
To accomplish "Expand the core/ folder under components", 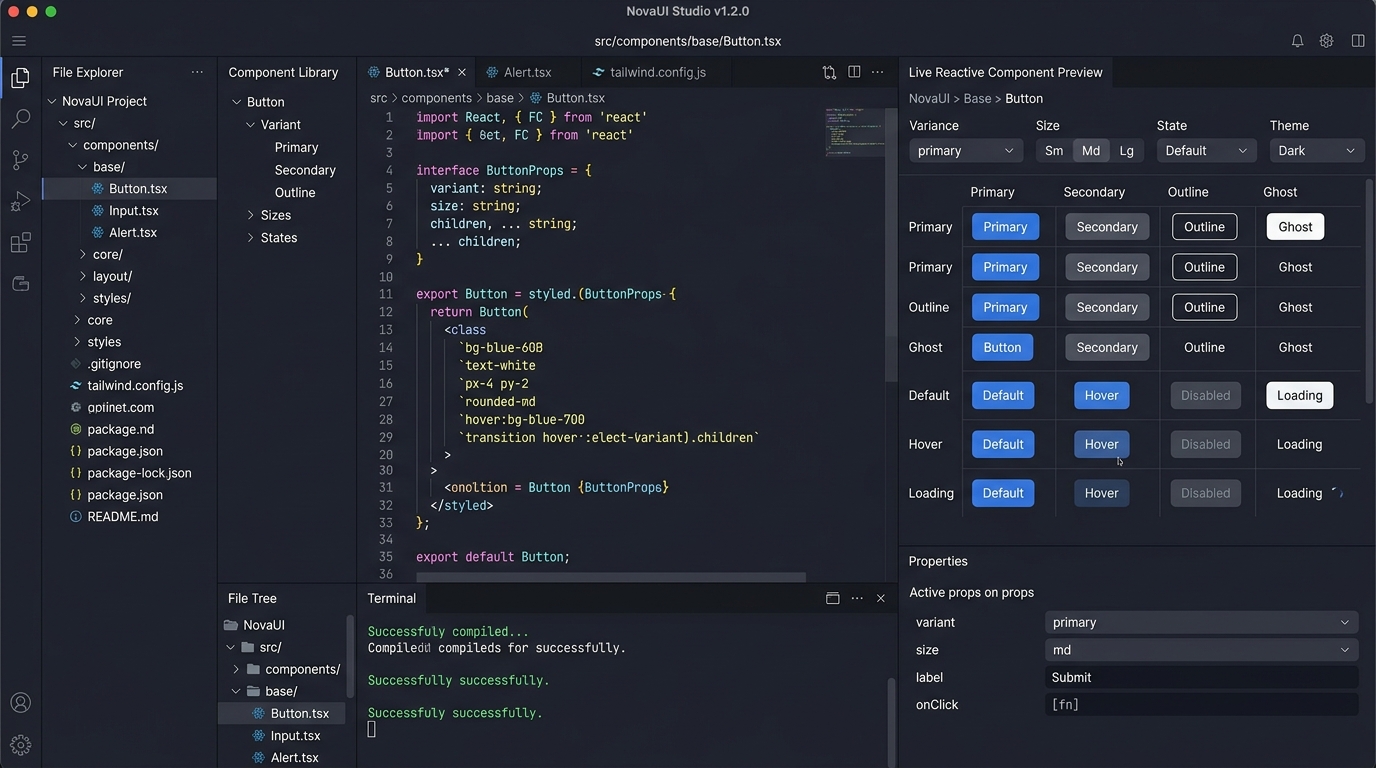I will point(83,254).
